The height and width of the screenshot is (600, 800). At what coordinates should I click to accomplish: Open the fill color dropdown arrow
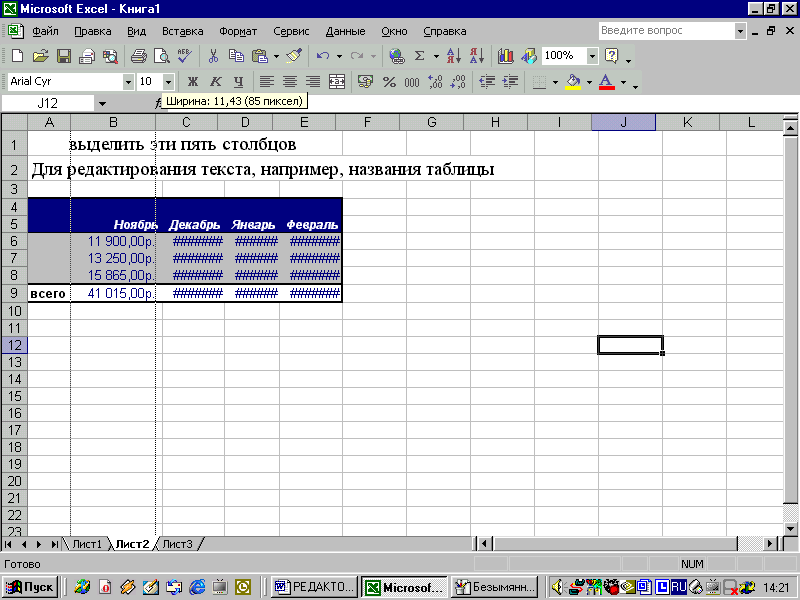coord(589,82)
